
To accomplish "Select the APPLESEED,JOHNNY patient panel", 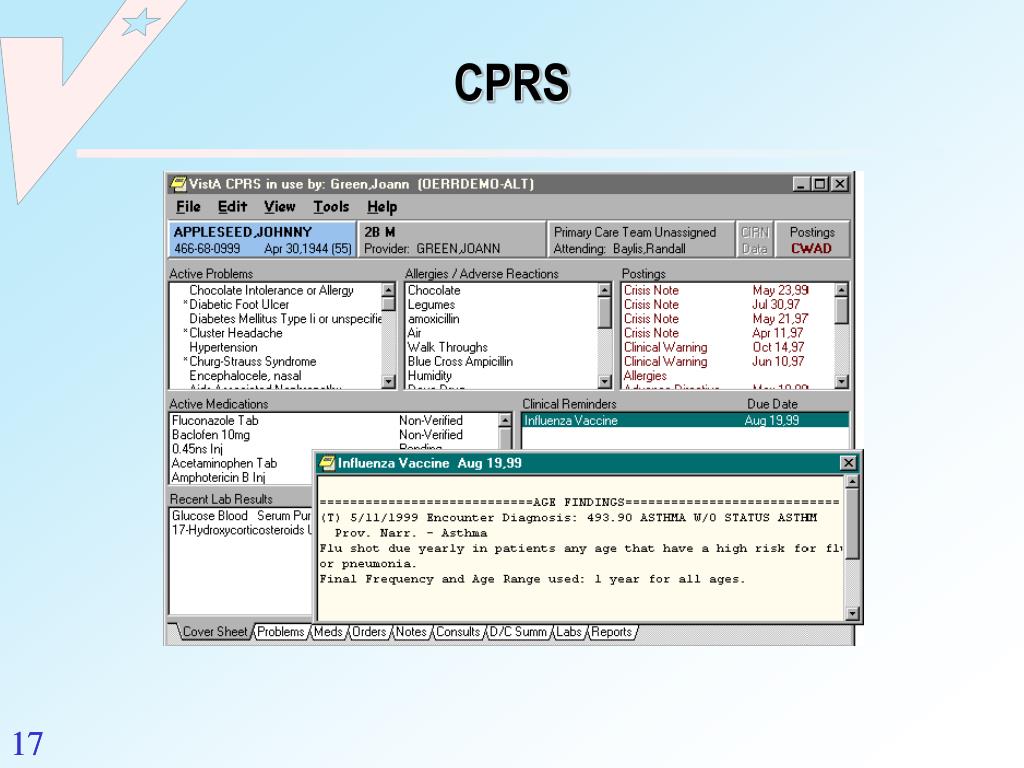I will point(263,240).
